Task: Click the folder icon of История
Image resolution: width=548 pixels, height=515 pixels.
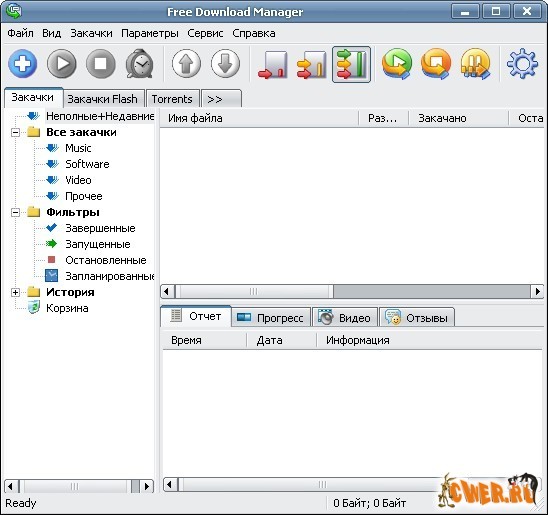Action: 34,292
